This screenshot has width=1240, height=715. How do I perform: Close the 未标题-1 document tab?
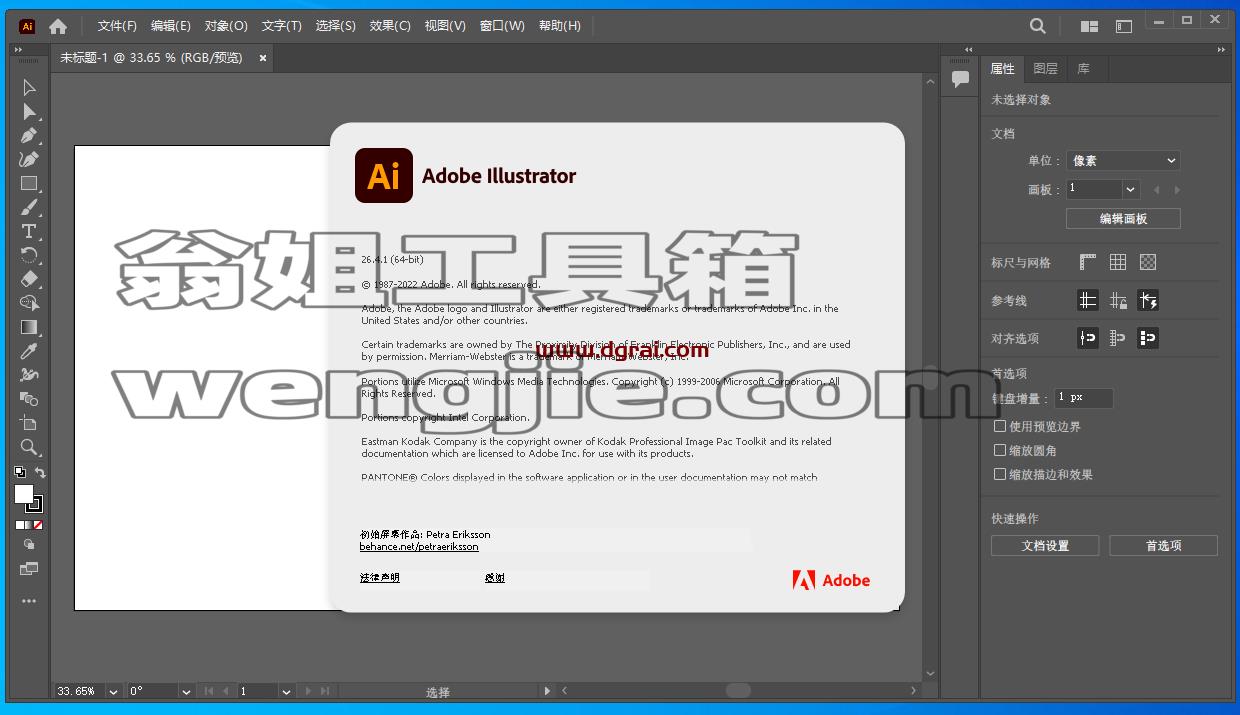coord(263,58)
